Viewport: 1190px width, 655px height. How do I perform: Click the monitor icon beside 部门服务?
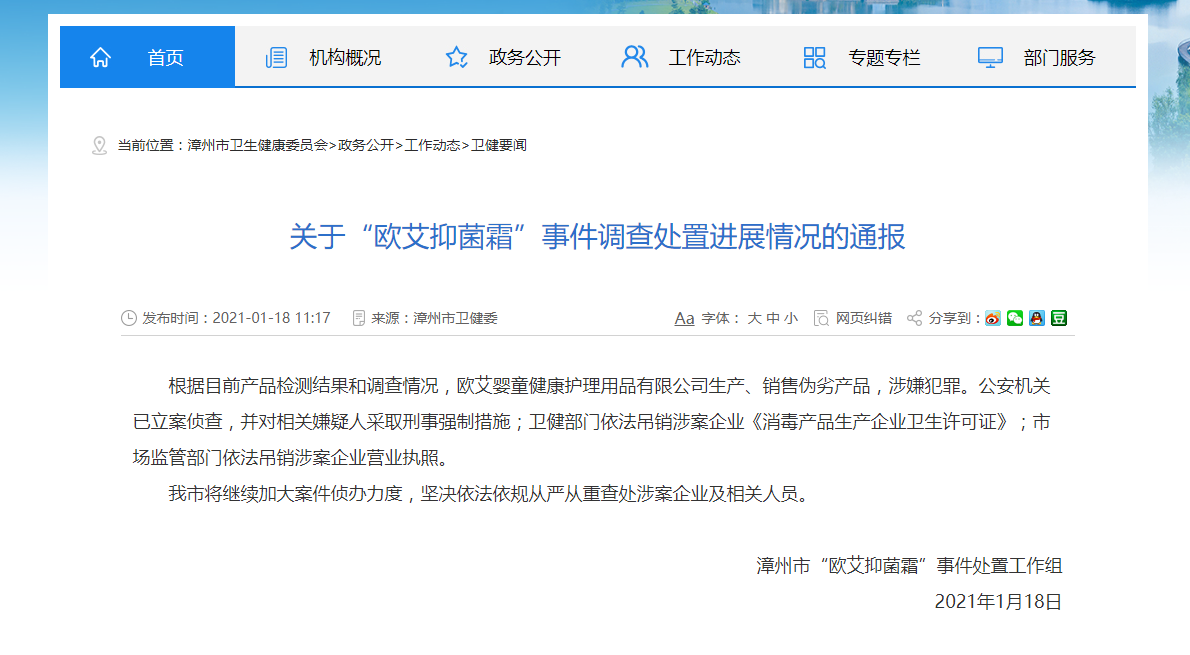(x=990, y=57)
